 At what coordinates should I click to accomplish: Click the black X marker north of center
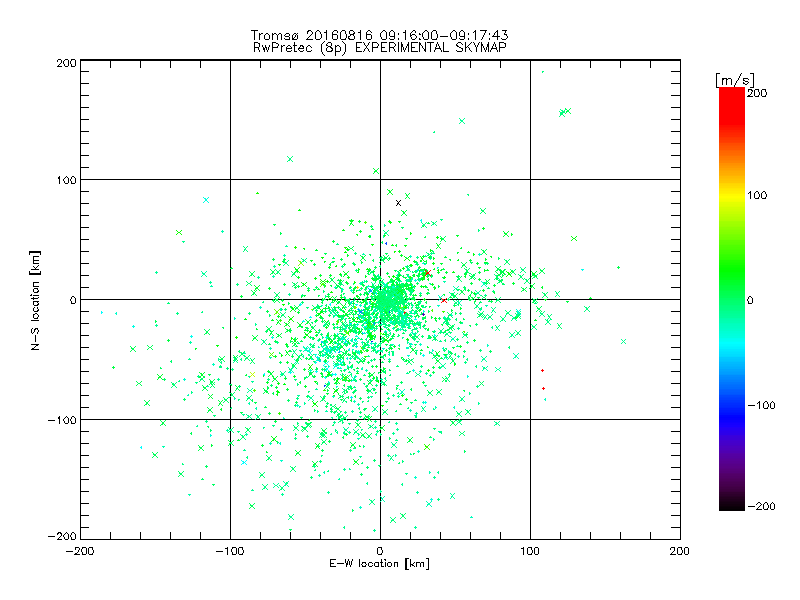click(x=398, y=203)
